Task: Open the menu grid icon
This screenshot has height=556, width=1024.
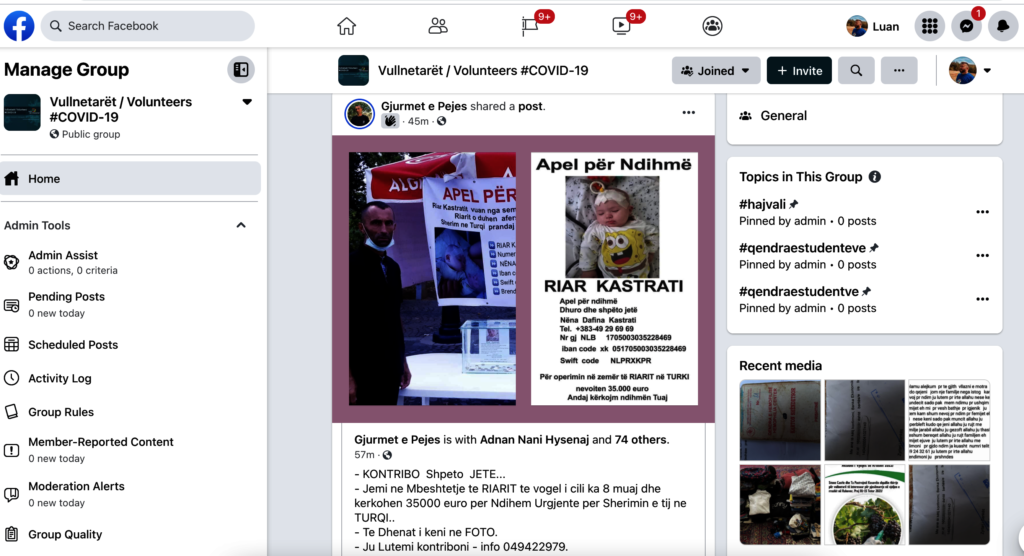Action: pos(929,26)
